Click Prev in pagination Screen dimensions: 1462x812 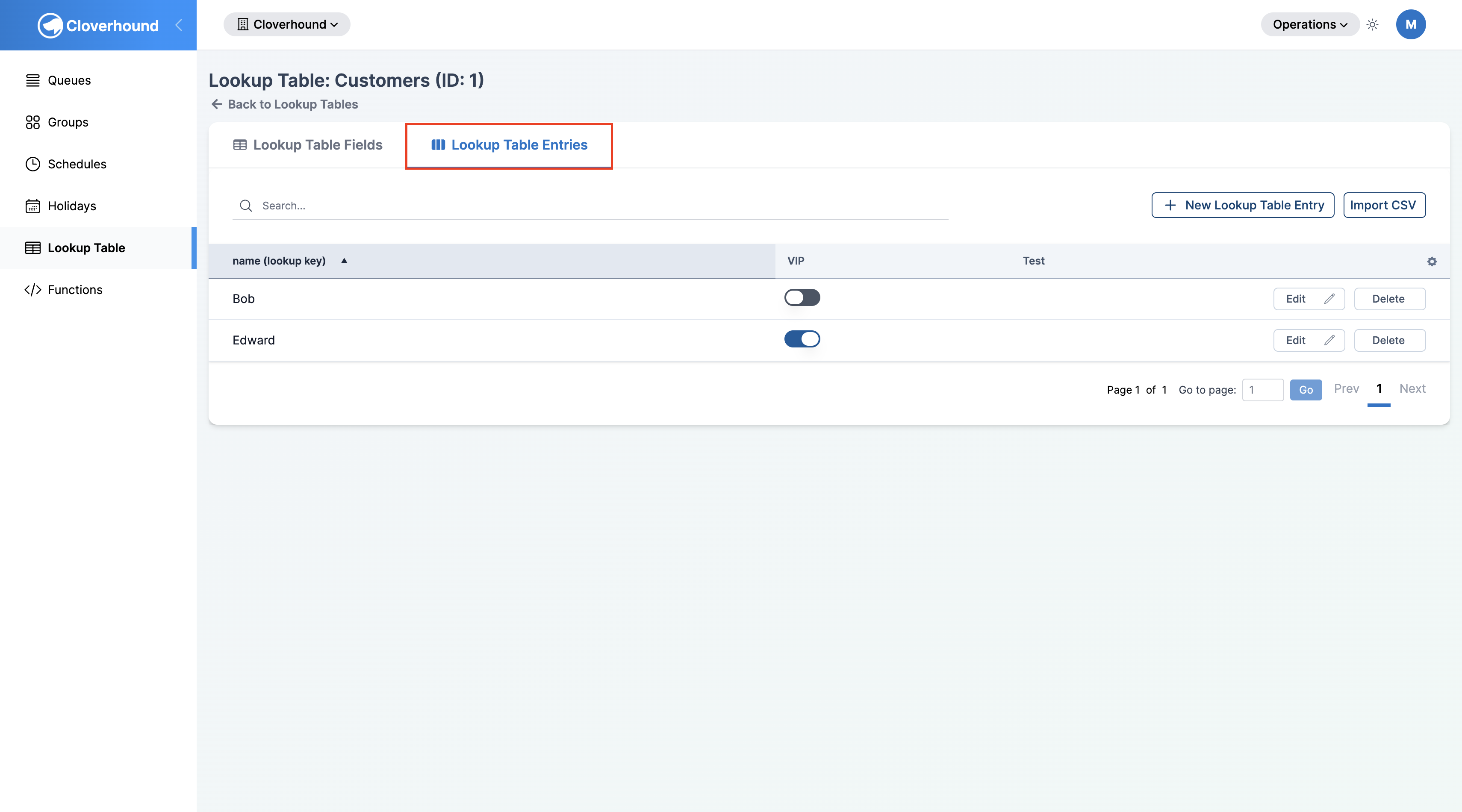[x=1346, y=389]
